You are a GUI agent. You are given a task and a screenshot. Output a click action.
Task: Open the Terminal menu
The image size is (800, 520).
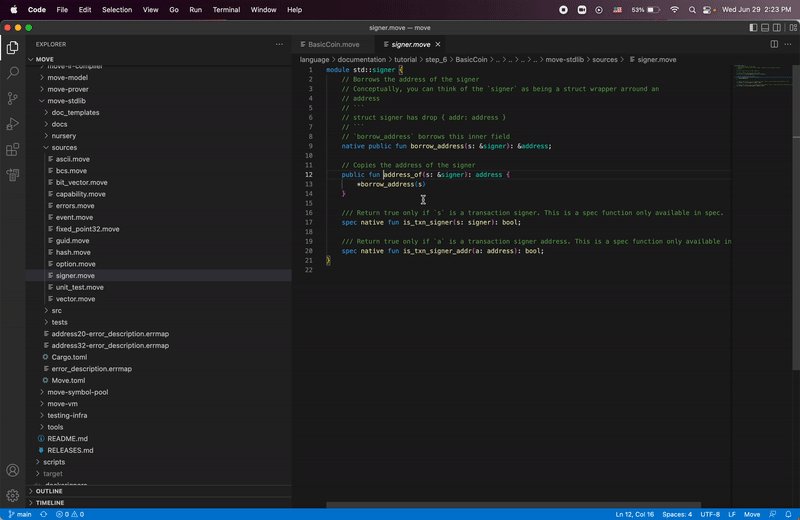click(x=226, y=10)
